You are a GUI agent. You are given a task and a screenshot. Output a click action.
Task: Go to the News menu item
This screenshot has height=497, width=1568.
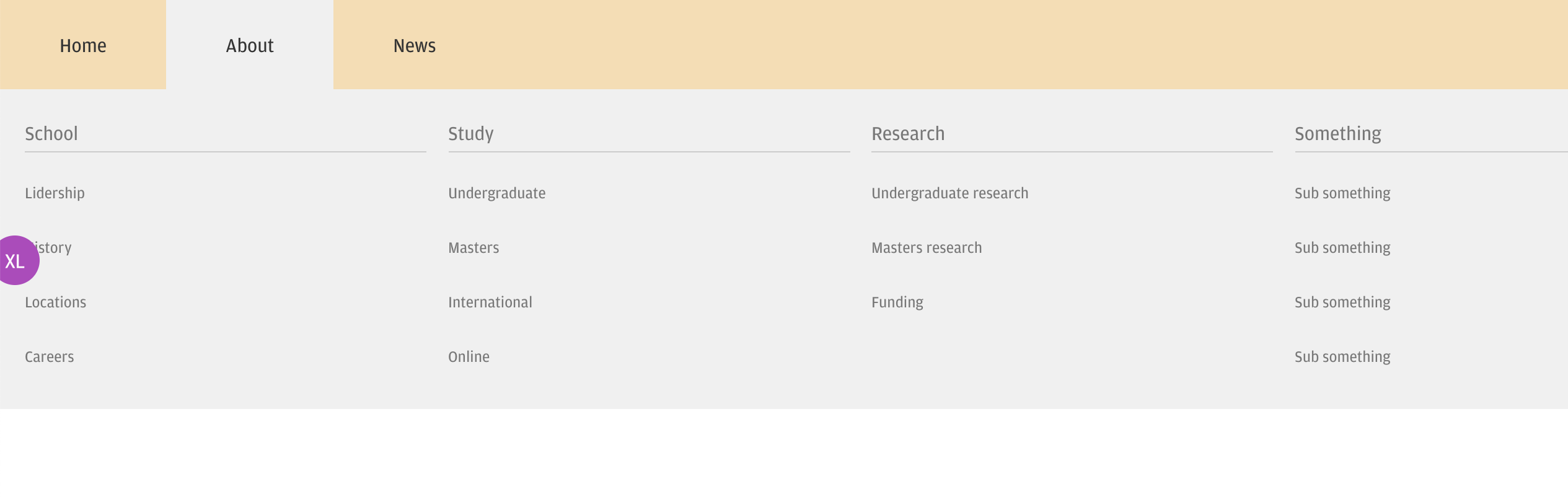tap(415, 45)
